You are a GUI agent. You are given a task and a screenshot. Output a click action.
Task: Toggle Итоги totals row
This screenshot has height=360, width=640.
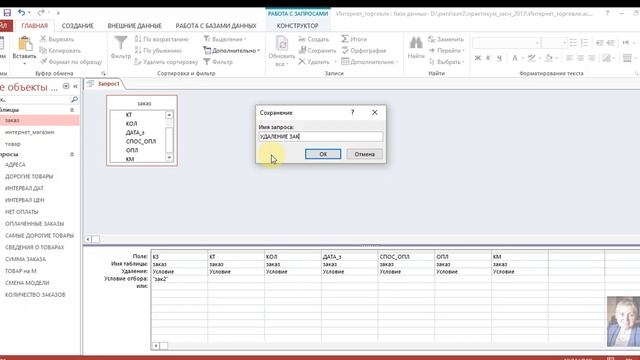point(354,39)
